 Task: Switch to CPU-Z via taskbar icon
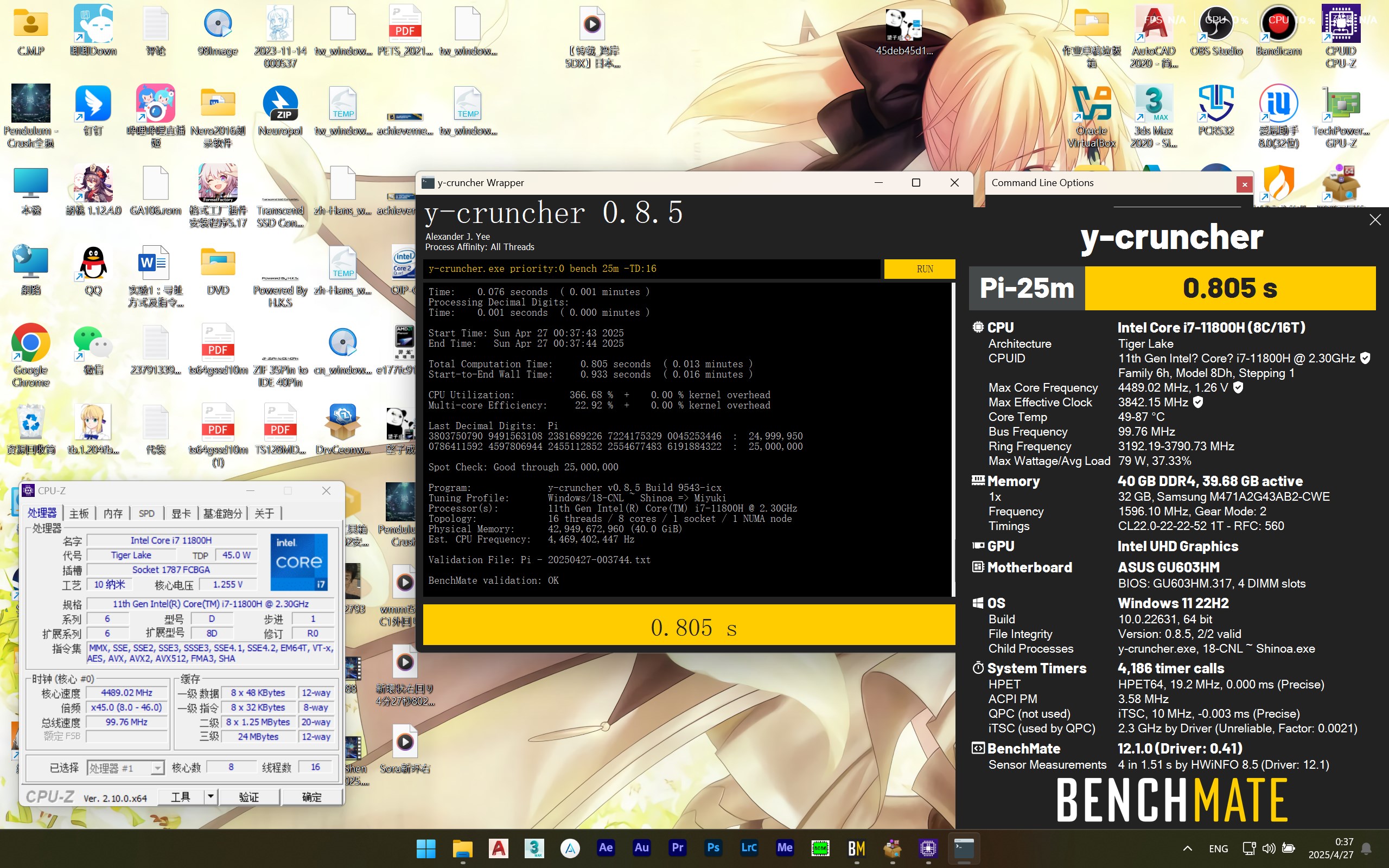click(928, 848)
